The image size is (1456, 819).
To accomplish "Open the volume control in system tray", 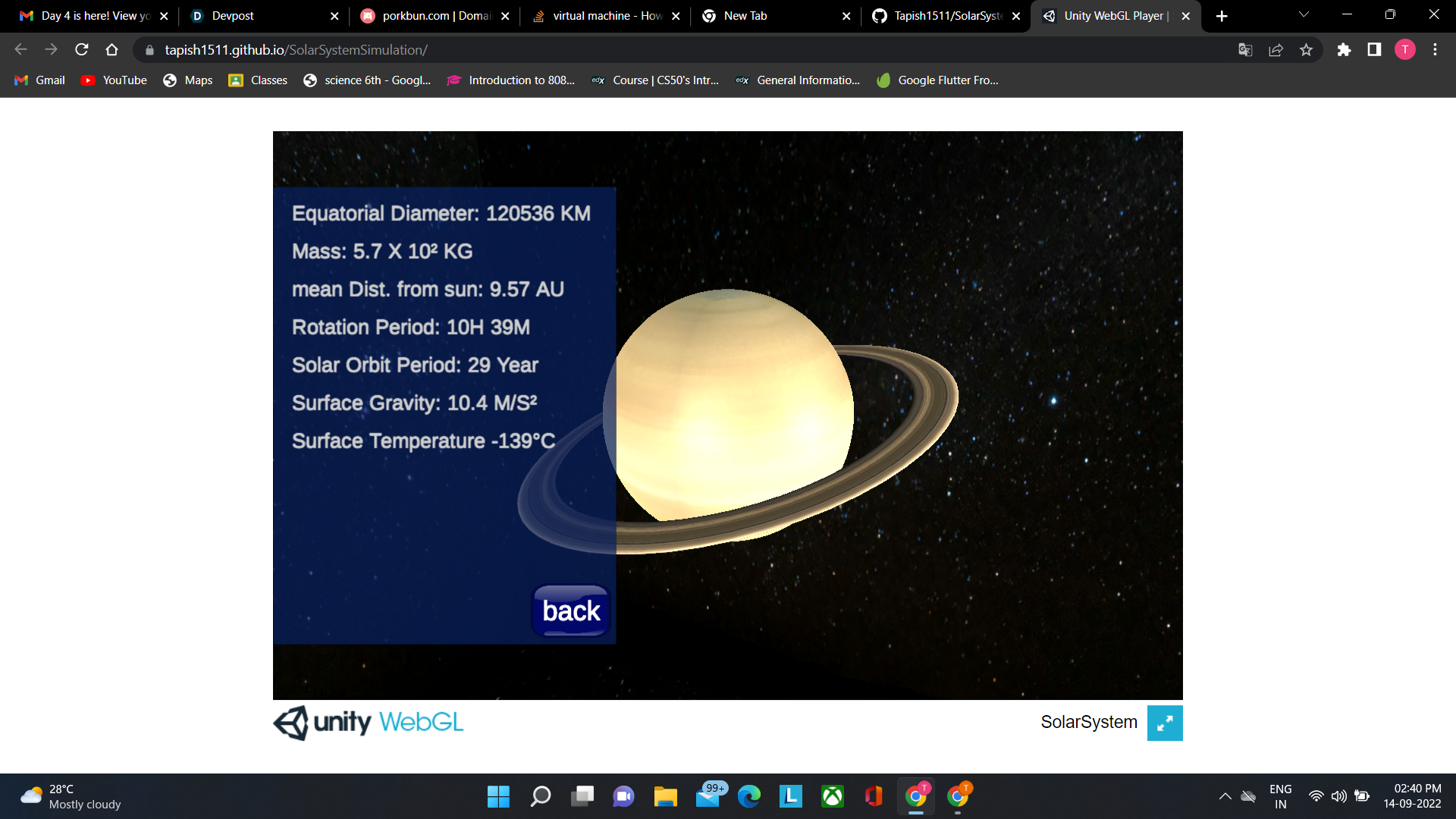I will (x=1339, y=796).
